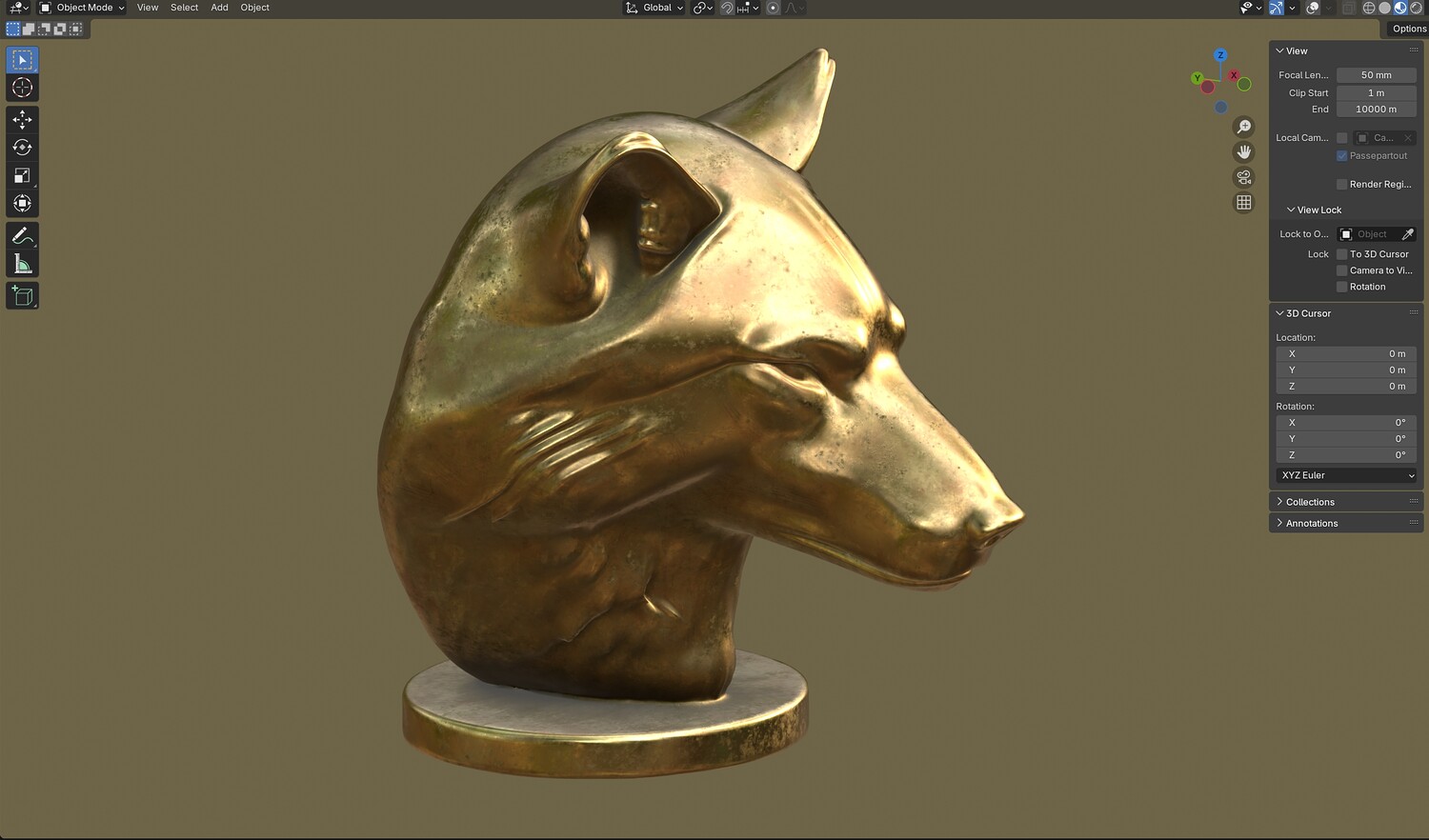Set selection mode to invert

click(59, 29)
